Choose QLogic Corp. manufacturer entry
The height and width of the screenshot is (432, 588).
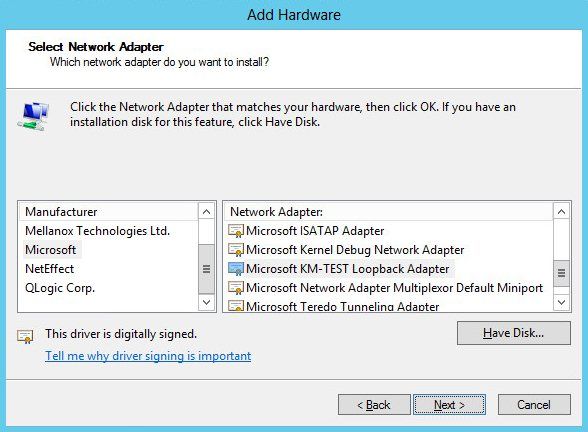[x=60, y=288]
